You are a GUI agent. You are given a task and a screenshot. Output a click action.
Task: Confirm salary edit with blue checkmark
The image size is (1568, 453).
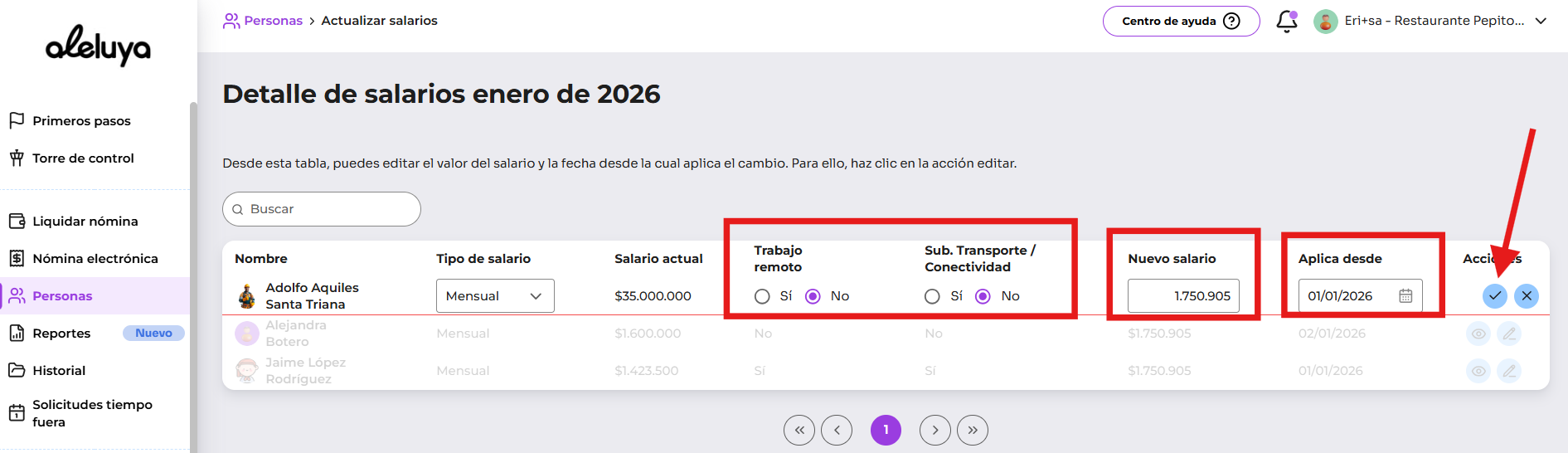[x=1494, y=296]
